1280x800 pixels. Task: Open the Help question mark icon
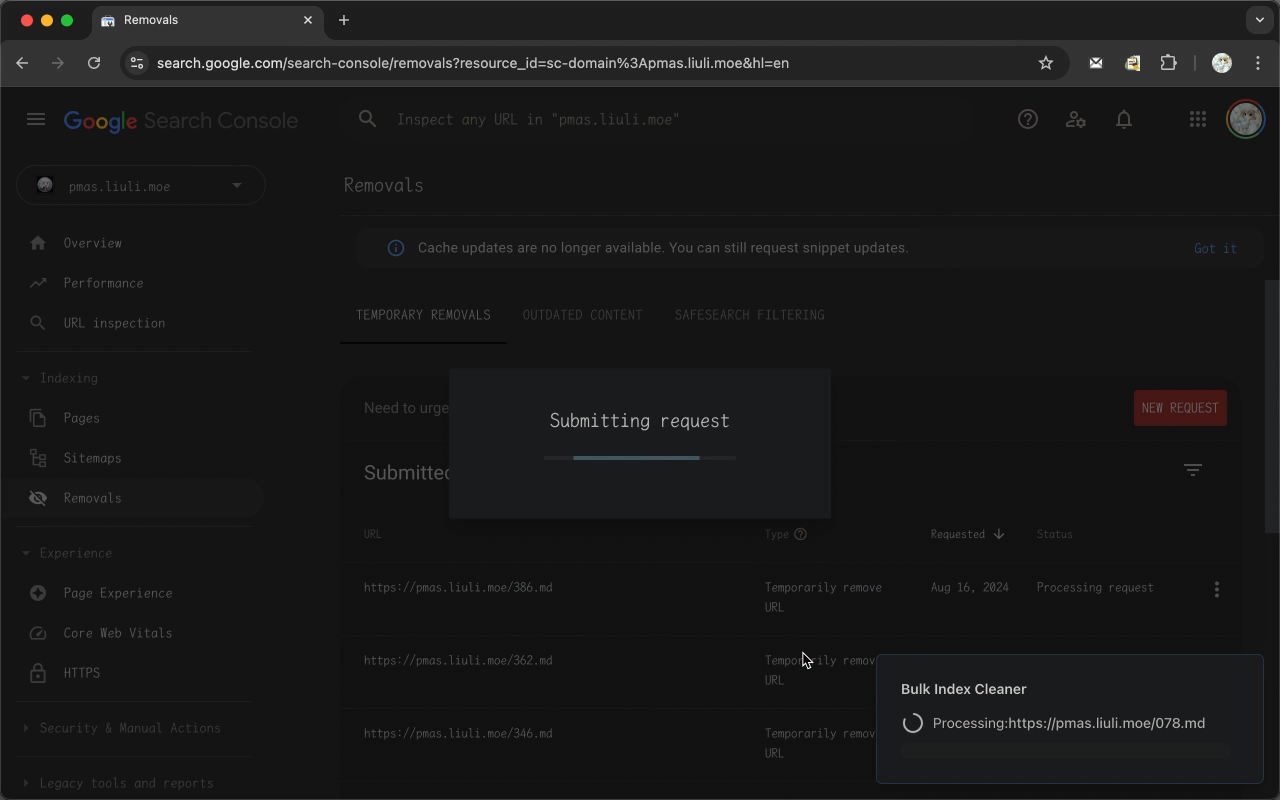tap(1028, 119)
